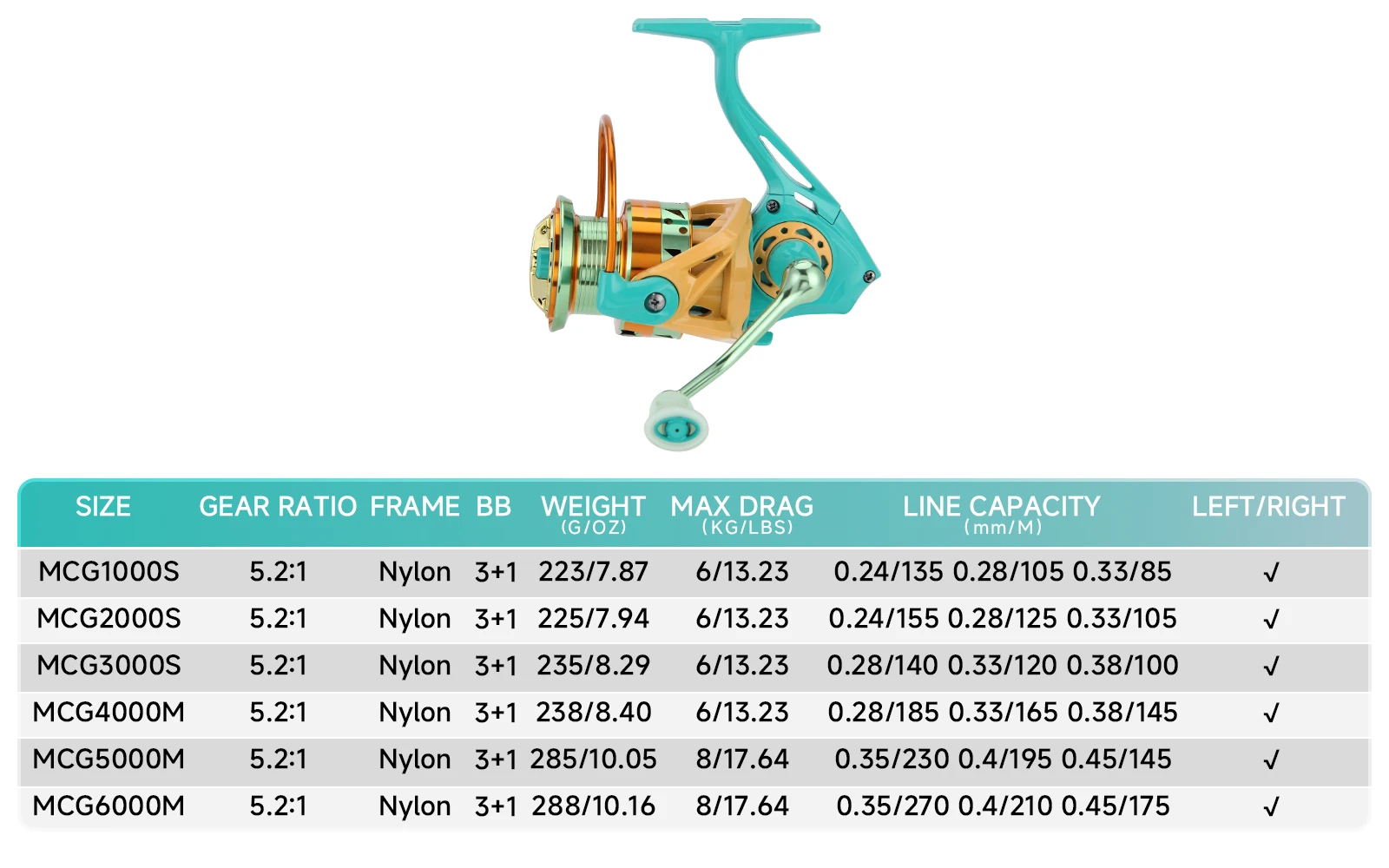Click the GEAR RATIO column header

(278, 507)
